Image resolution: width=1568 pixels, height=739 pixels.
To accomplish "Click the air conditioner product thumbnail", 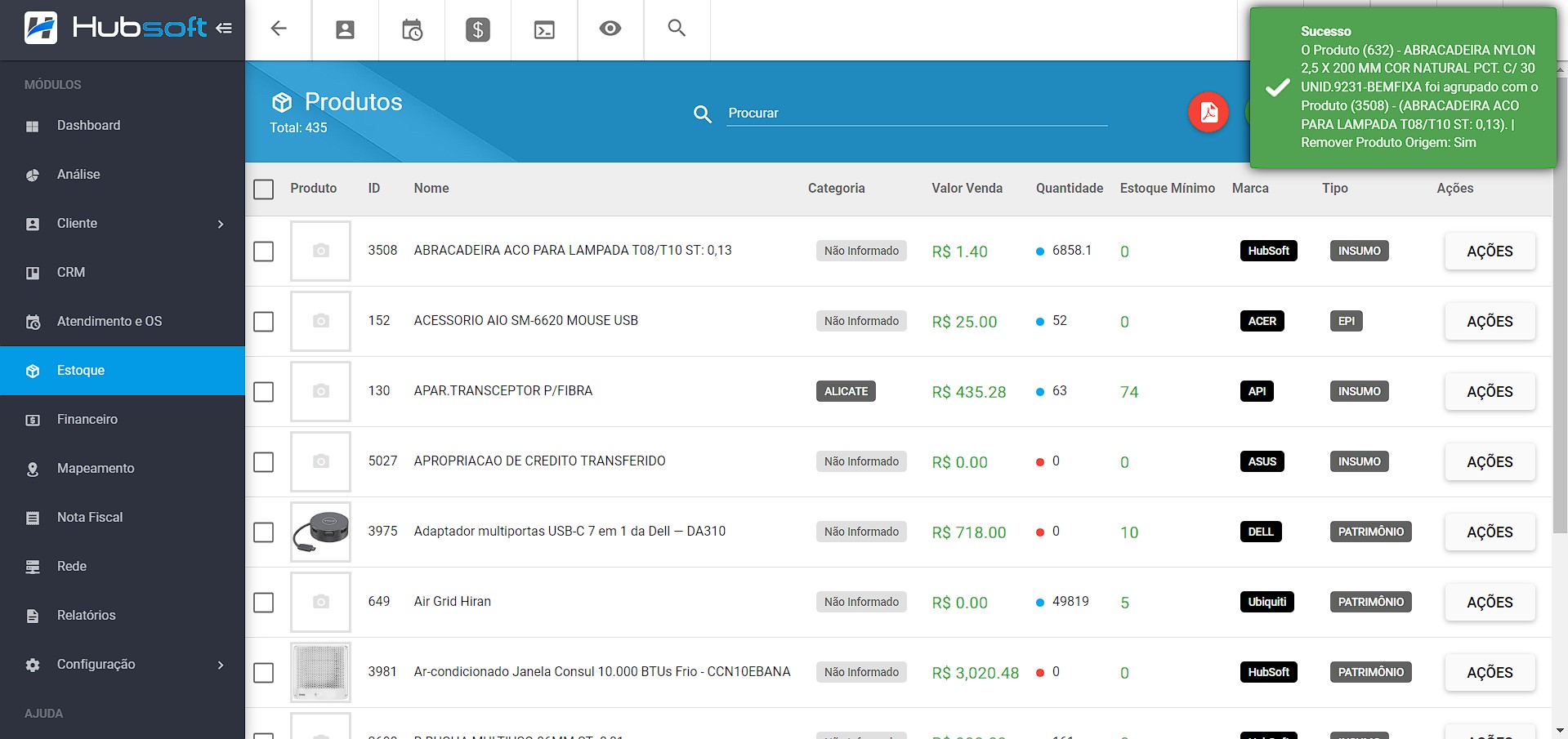I will pos(320,672).
